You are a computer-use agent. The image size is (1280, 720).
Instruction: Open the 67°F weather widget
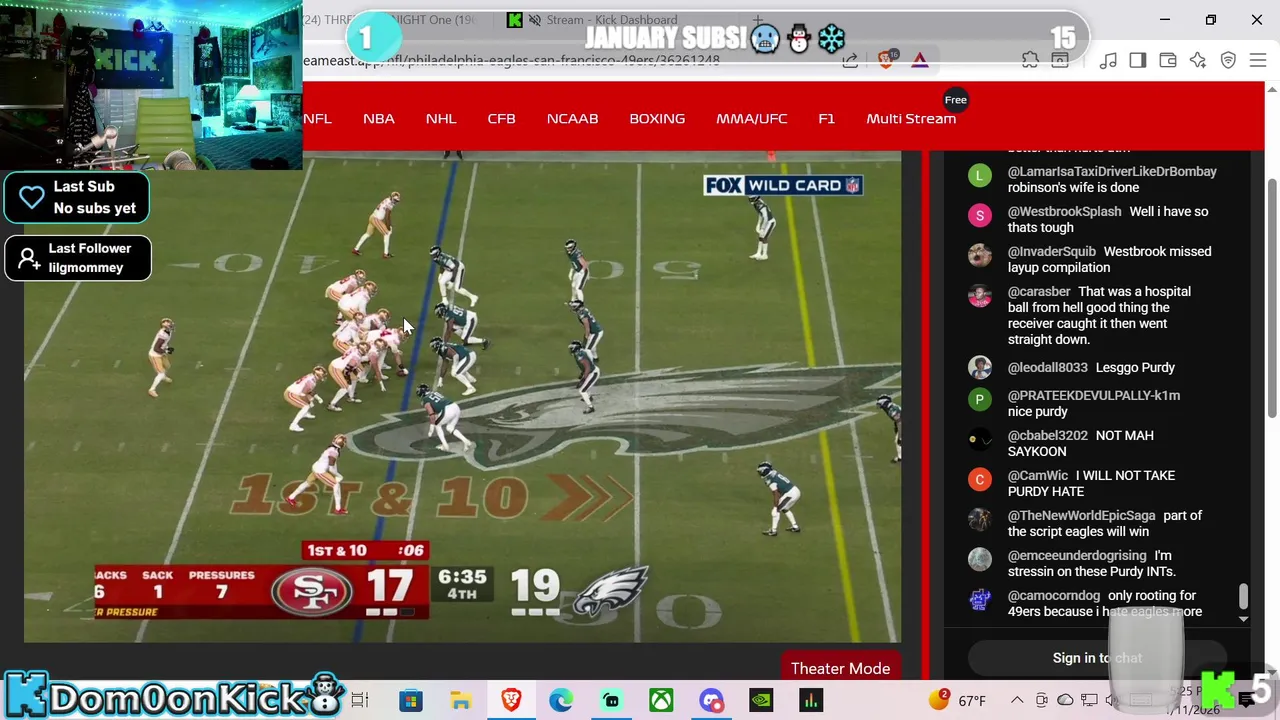958,700
